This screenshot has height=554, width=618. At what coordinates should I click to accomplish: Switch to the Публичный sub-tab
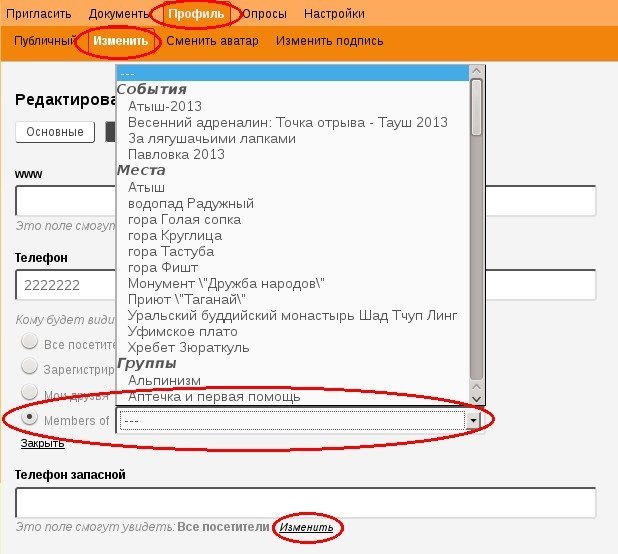pos(44,41)
